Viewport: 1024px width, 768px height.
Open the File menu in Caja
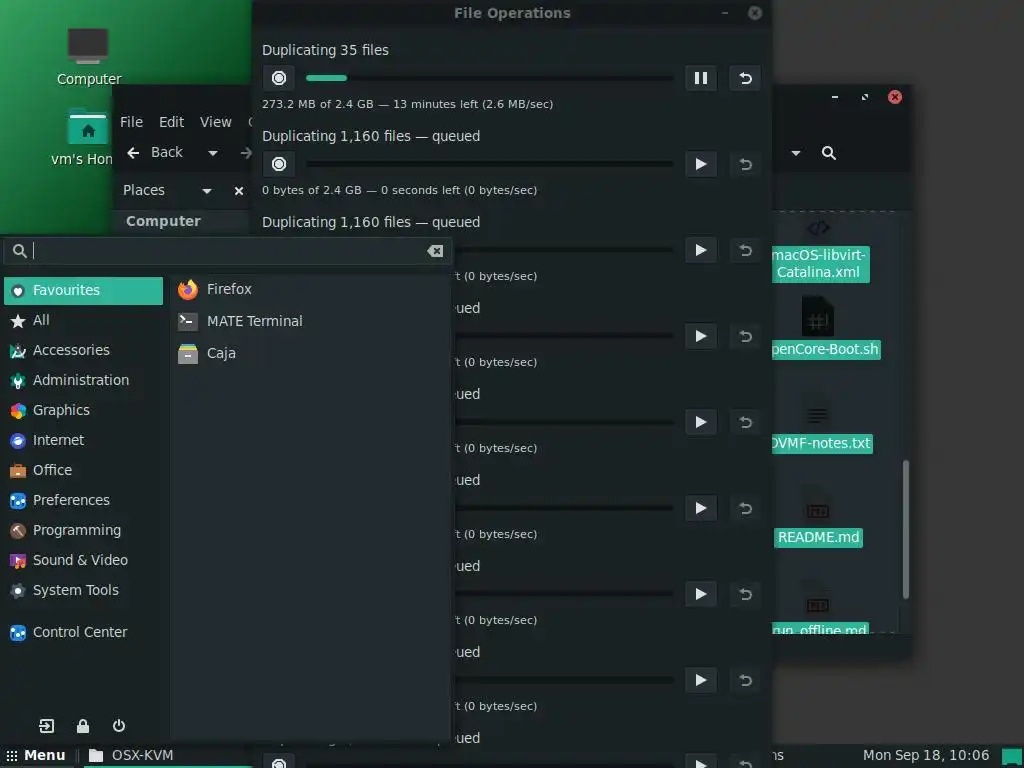tap(131, 122)
